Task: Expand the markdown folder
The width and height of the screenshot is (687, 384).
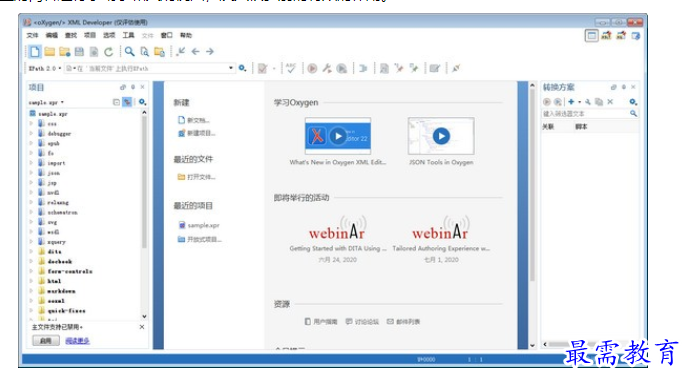Action: (x=31, y=291)
